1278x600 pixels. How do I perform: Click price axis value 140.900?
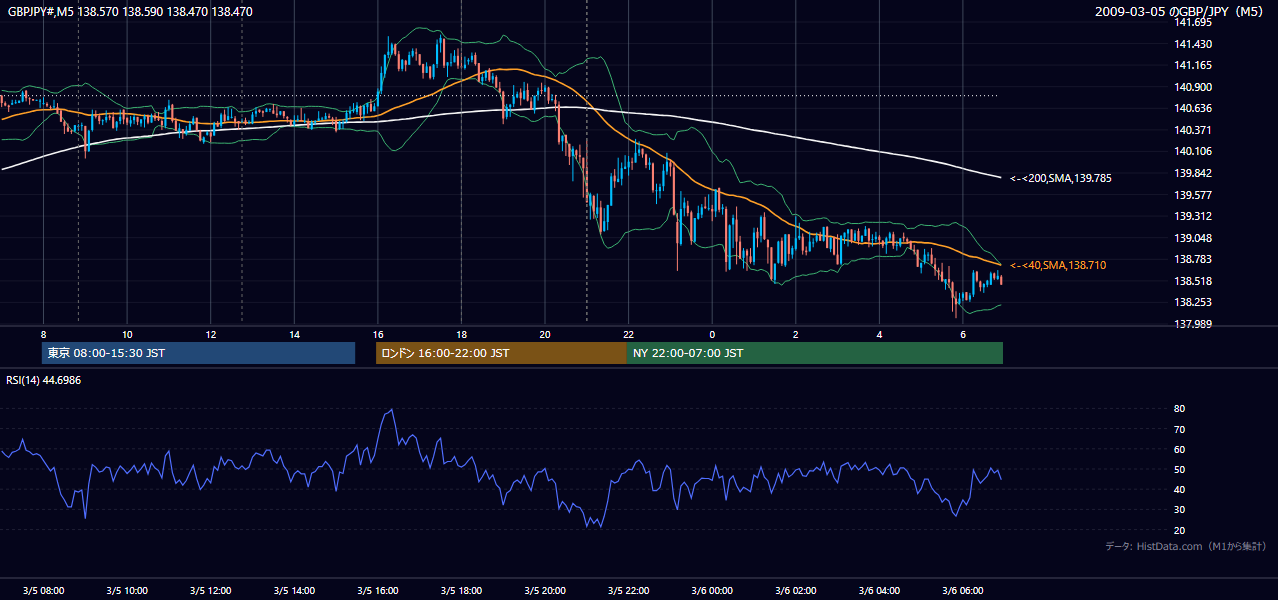click(x=1194, y=87)
